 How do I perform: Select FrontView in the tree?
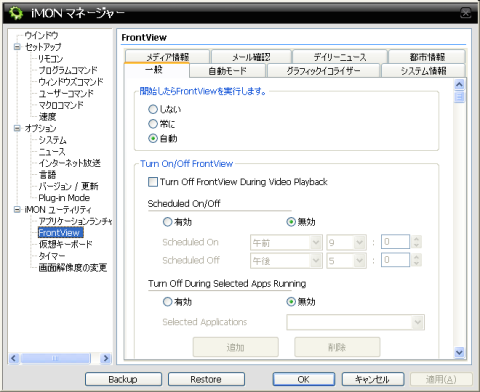pyautogui.click(x=61, y=233)
